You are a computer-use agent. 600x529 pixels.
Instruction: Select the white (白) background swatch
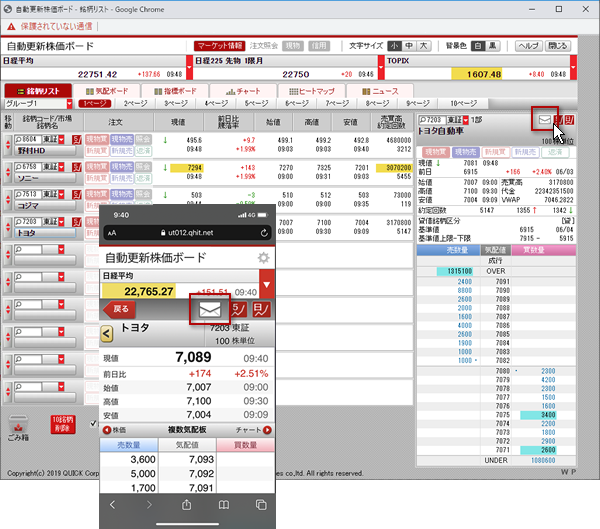click(479, 46)
